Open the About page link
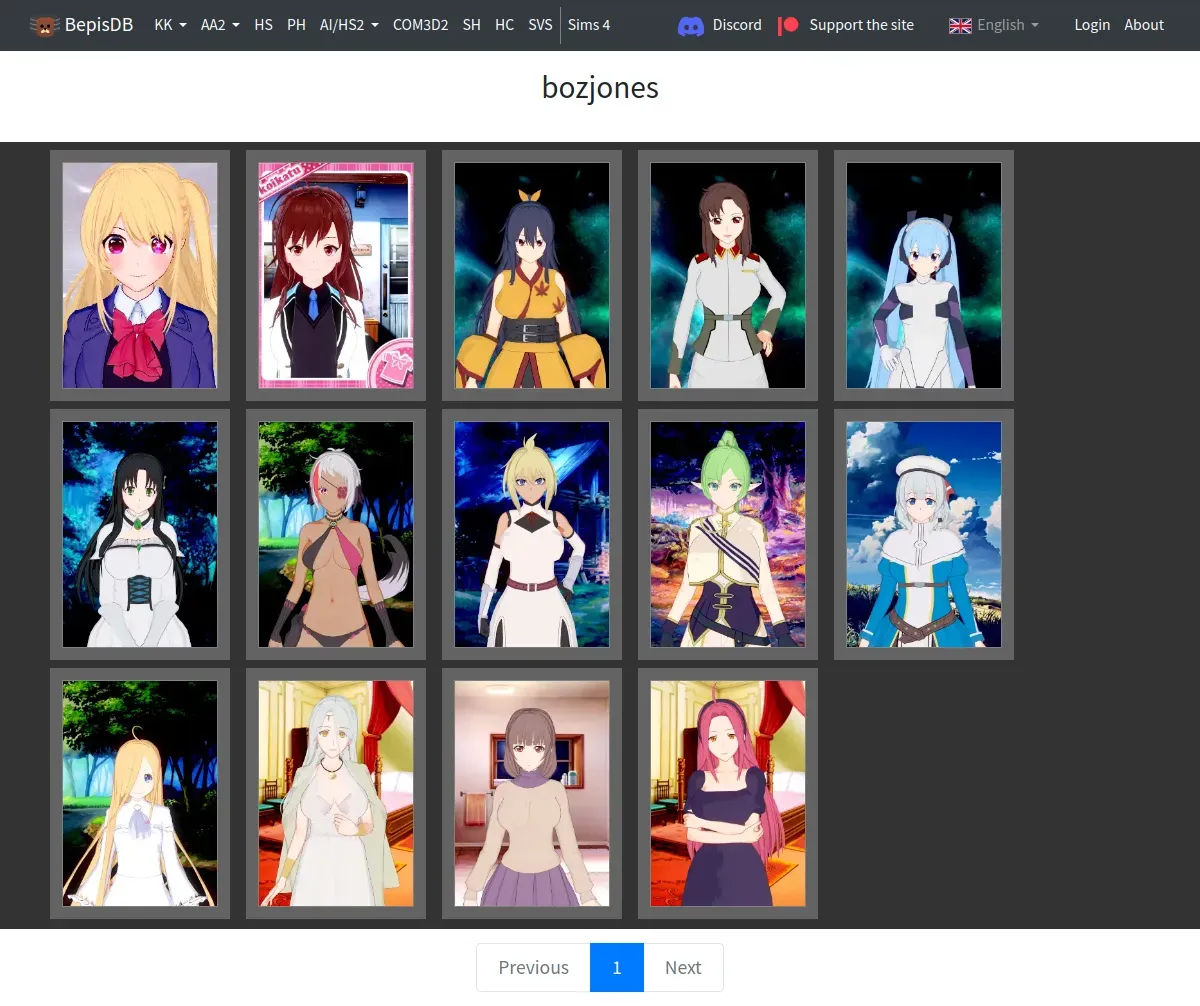This screenshot has height=1006, width=1200. point(1144,25)
